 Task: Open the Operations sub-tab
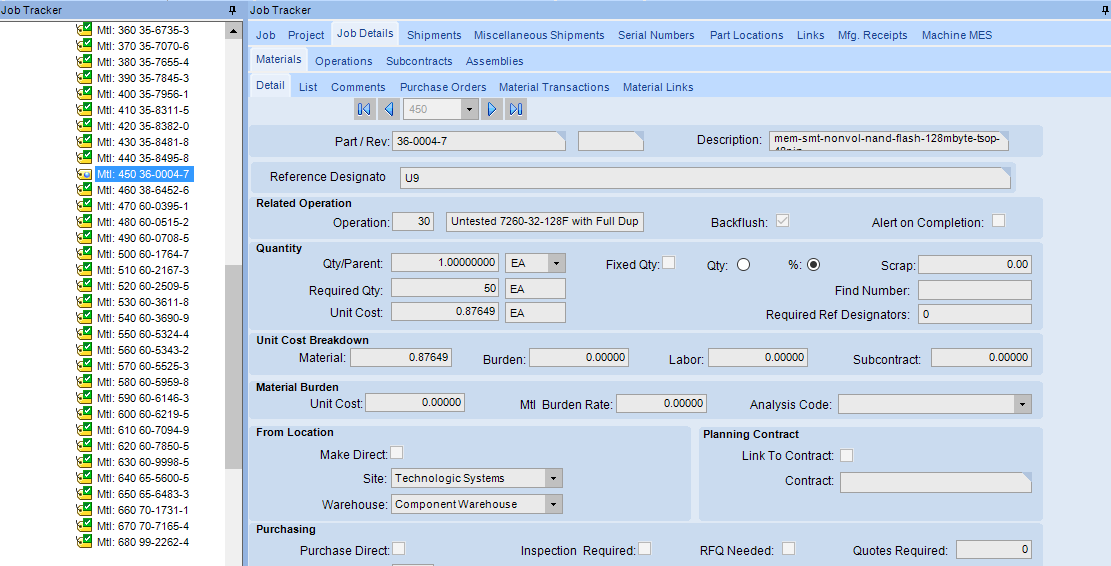[x=344, y=61]
